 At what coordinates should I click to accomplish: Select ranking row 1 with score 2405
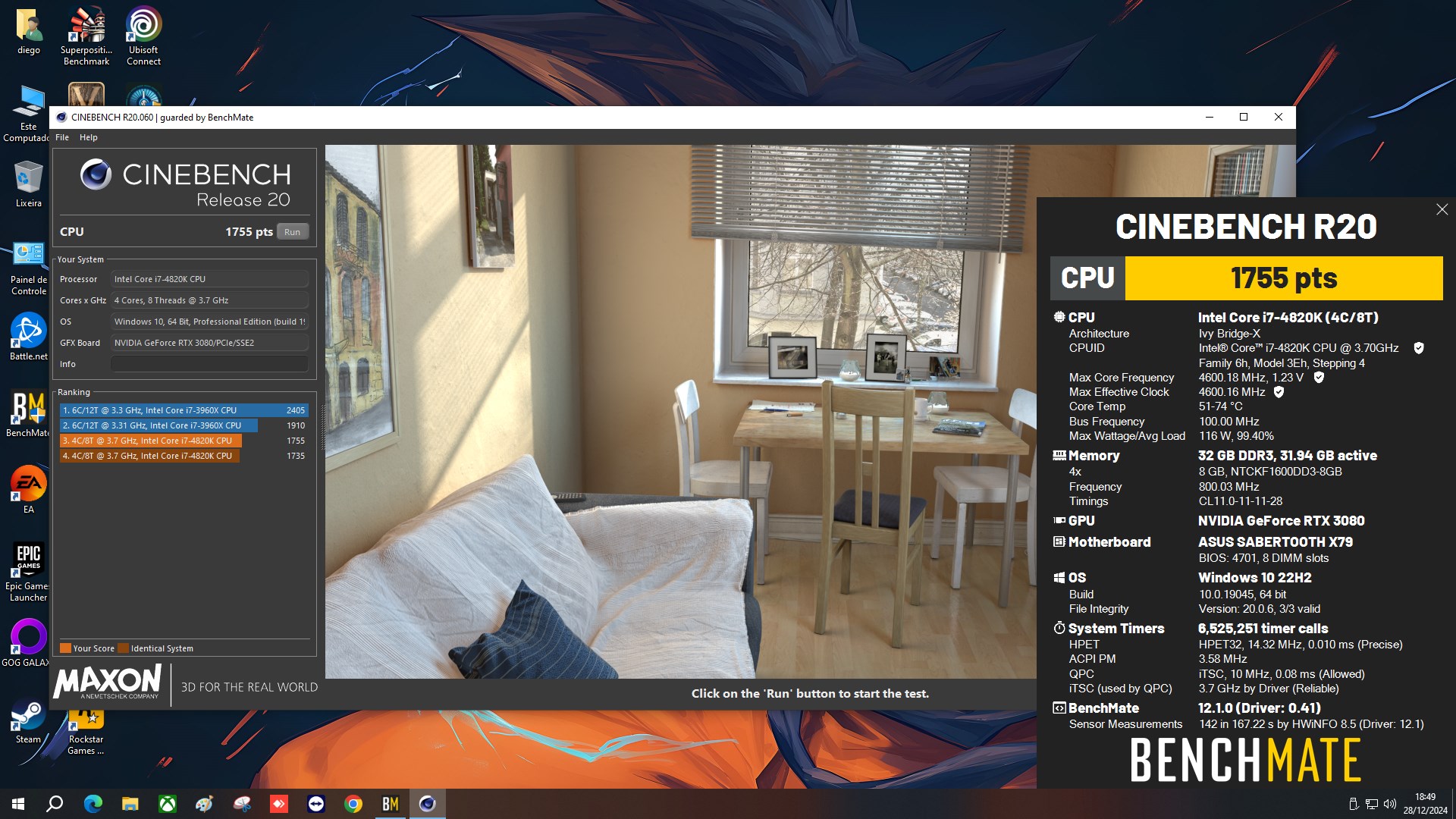point(184,410)
